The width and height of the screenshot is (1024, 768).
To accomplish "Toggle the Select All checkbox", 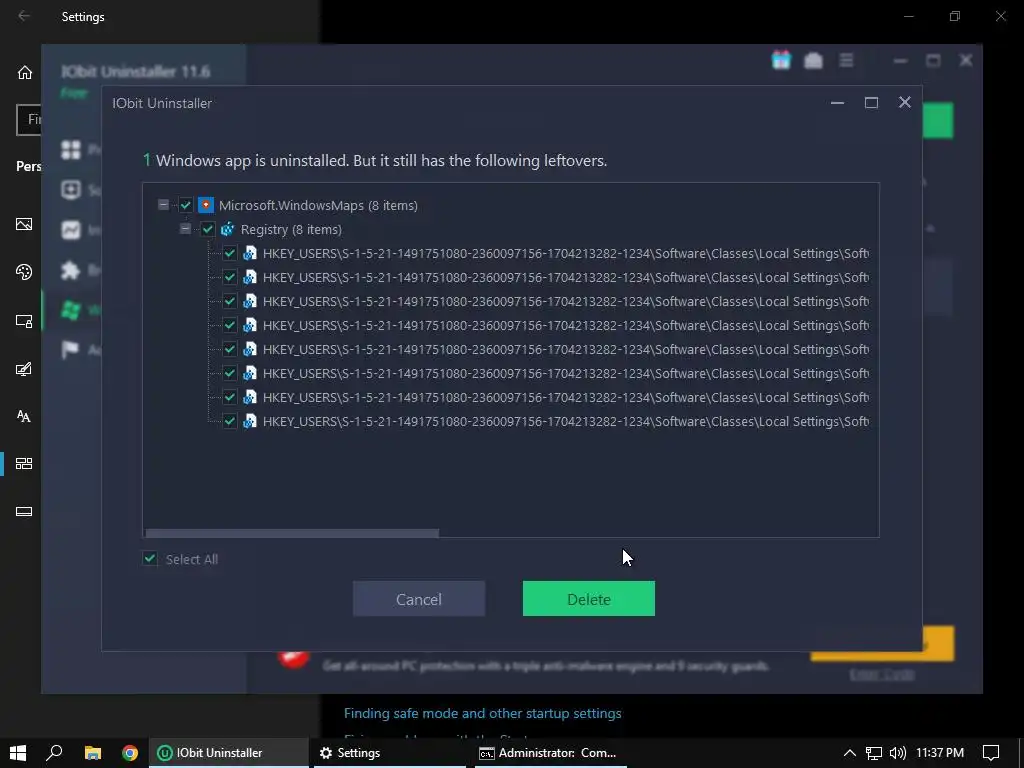I will [x=150, y=558].
